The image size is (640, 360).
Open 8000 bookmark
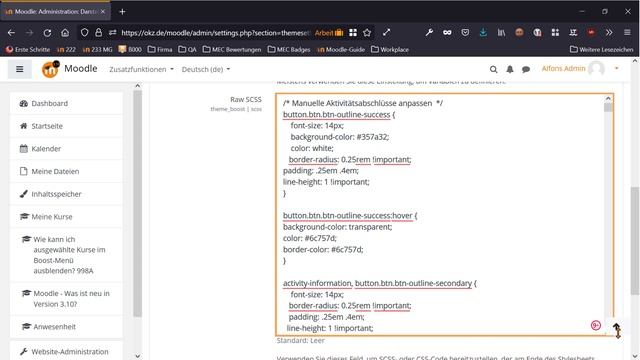tap(129, 49)
